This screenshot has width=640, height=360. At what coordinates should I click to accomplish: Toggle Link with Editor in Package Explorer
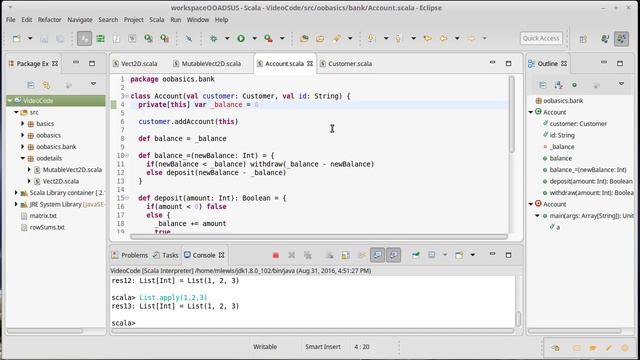coord(46,85)
